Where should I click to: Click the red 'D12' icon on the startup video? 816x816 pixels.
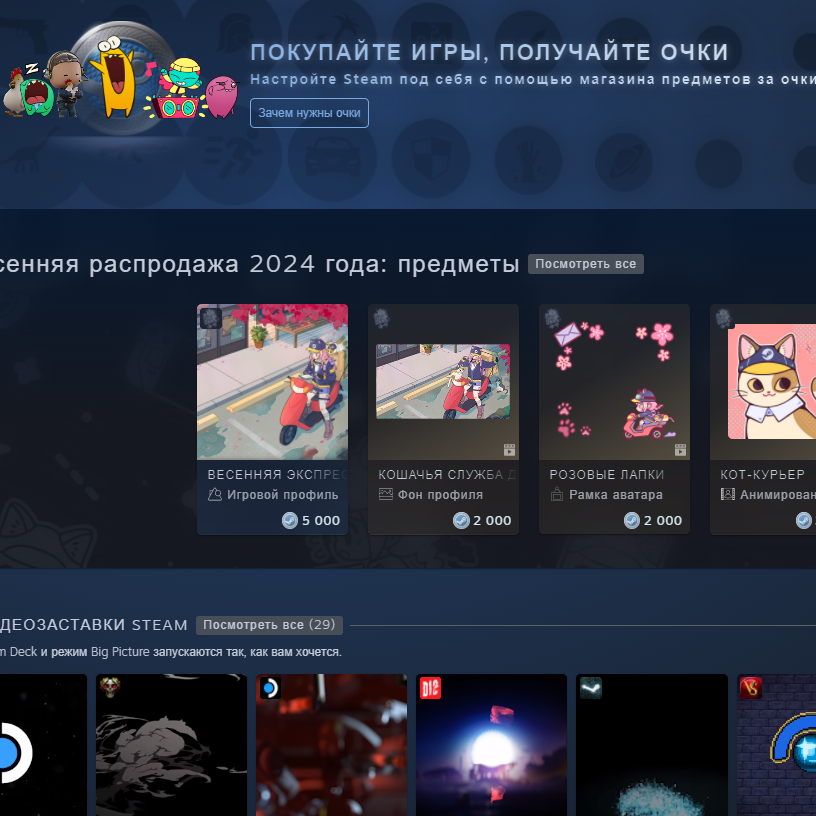click(430, 688)
